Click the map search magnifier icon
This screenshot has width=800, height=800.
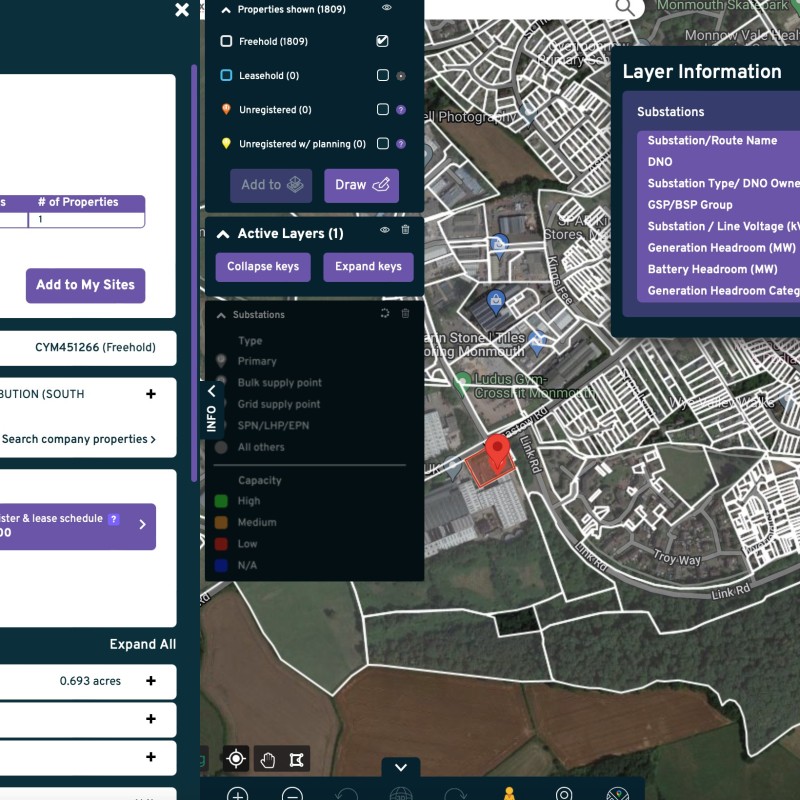click(625, 7)
